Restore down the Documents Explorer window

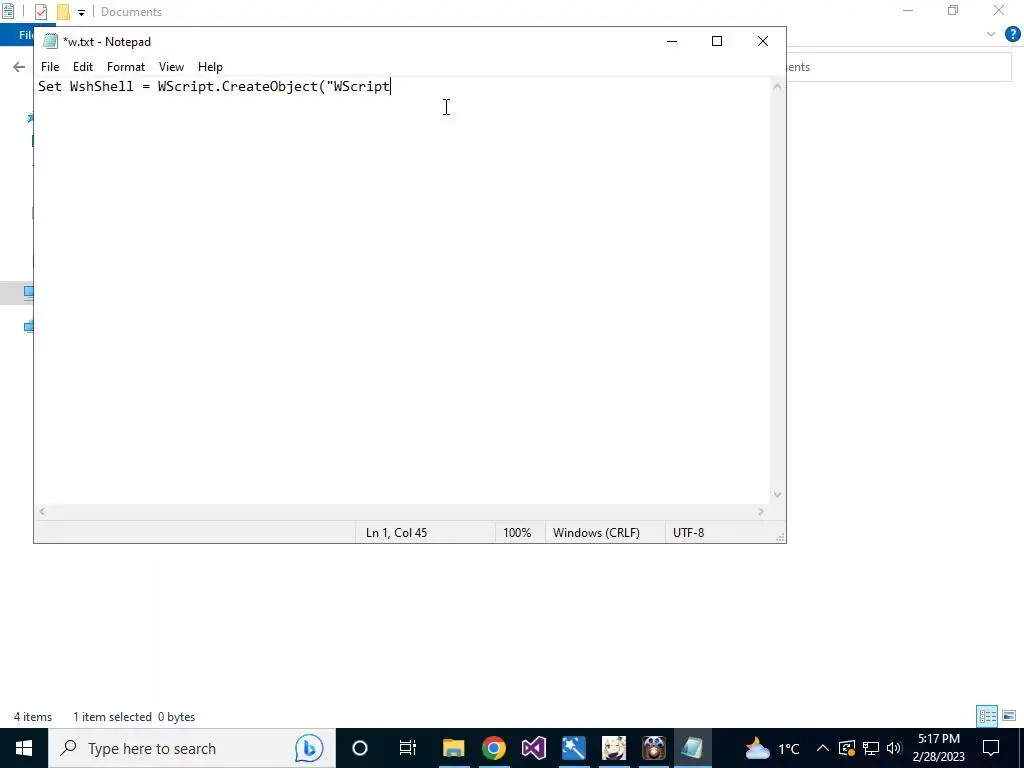[953, 10]
